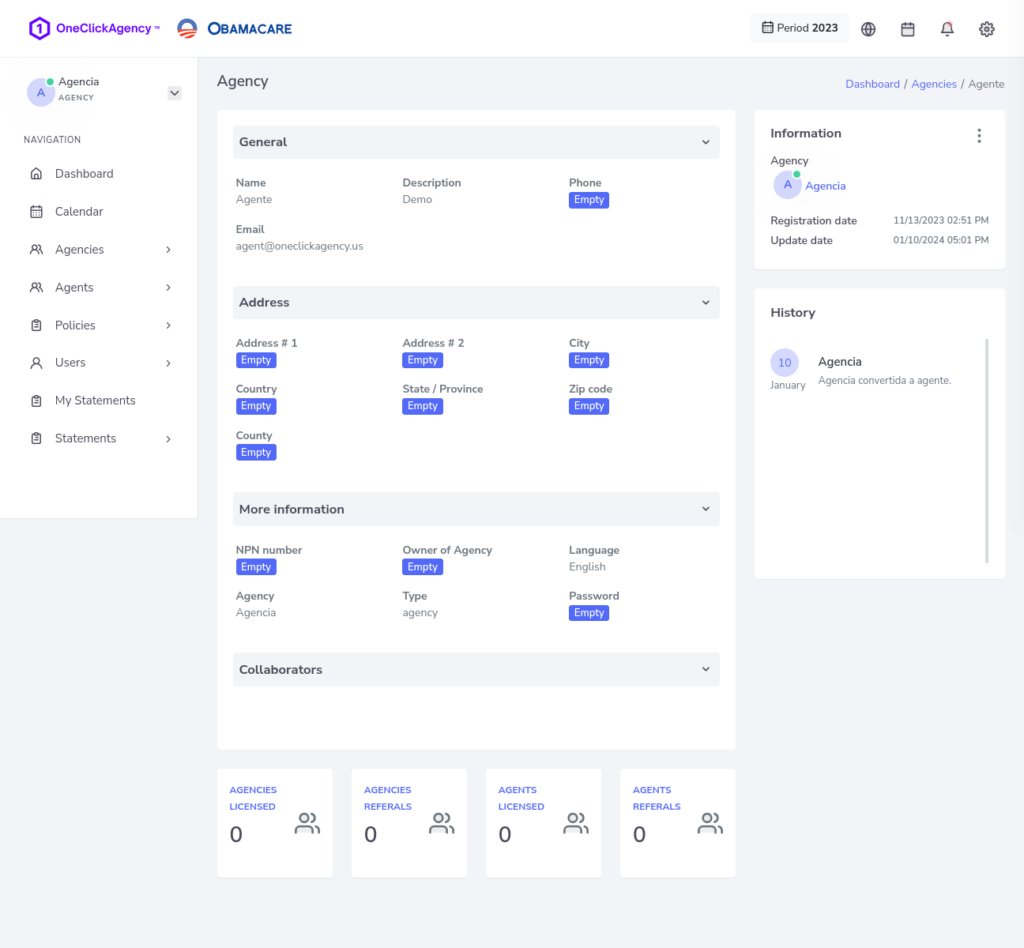This screenshot has width=1024, height=948.
Task: Open notifications bell icon
Action: pyautogui.click(x=947, y=29)
